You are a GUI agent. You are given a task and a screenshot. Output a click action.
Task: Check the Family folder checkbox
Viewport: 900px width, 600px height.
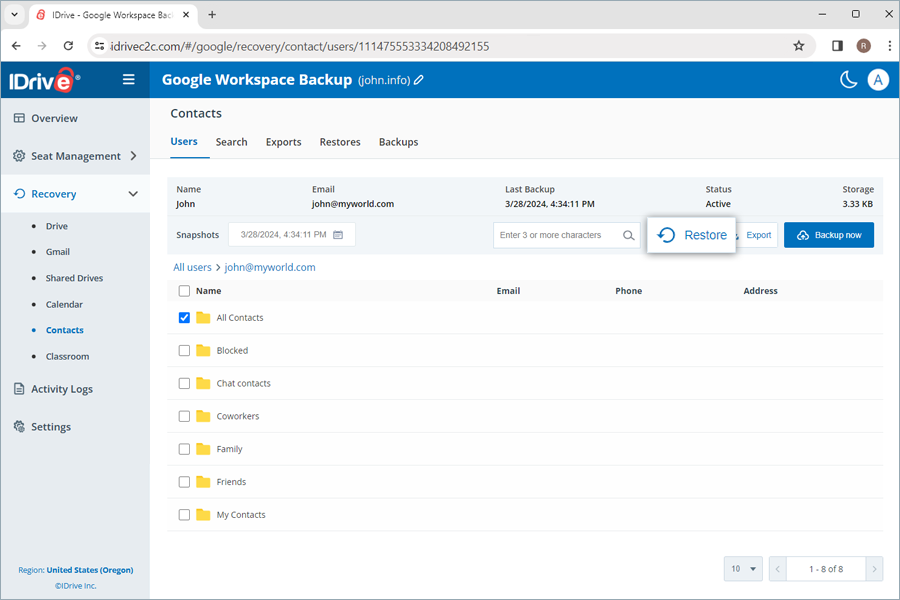[x=184, y=449]
